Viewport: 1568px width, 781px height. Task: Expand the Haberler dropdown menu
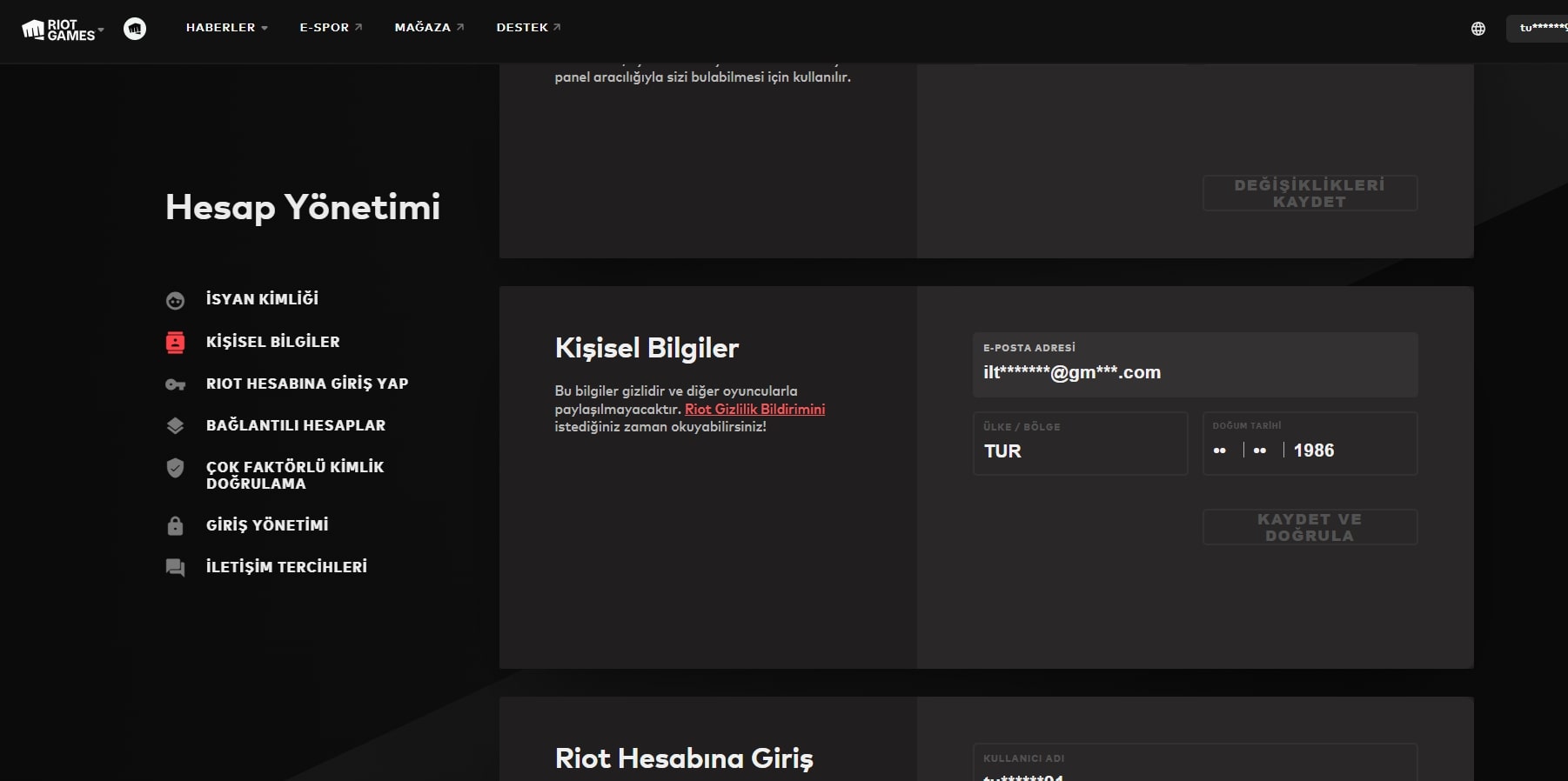pos(226,28)
